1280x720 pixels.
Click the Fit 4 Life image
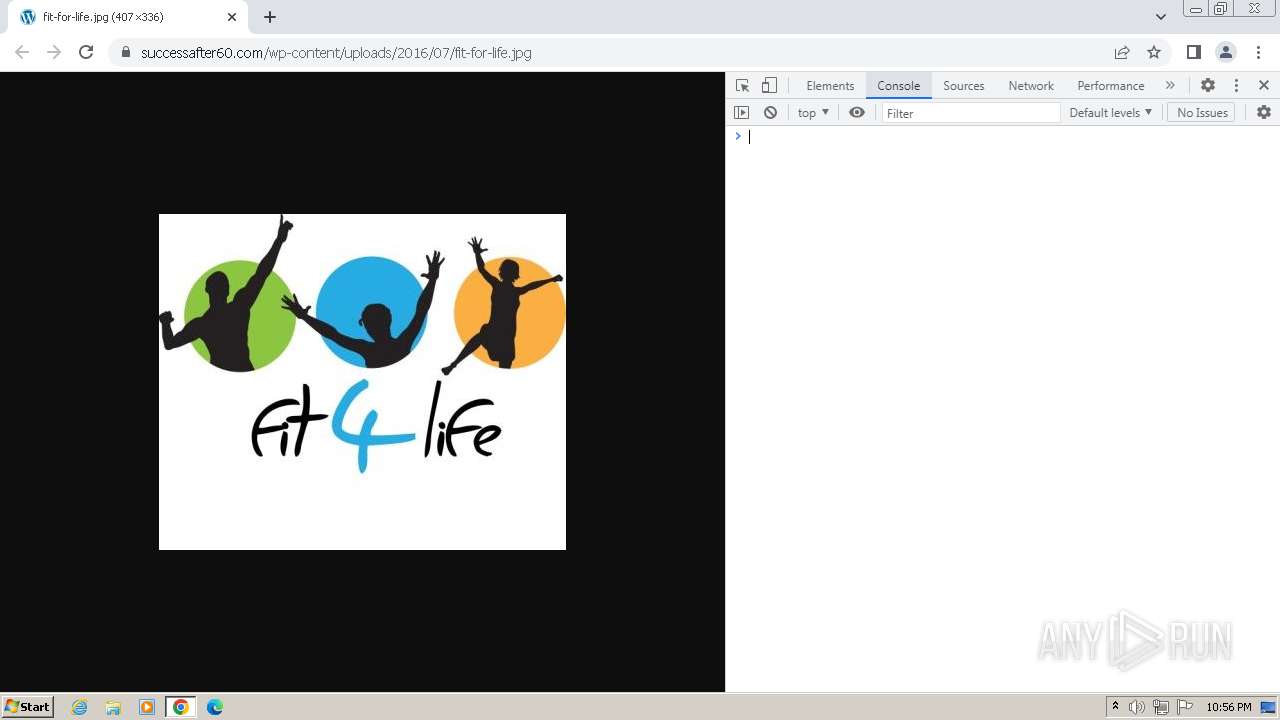point(362,382)
